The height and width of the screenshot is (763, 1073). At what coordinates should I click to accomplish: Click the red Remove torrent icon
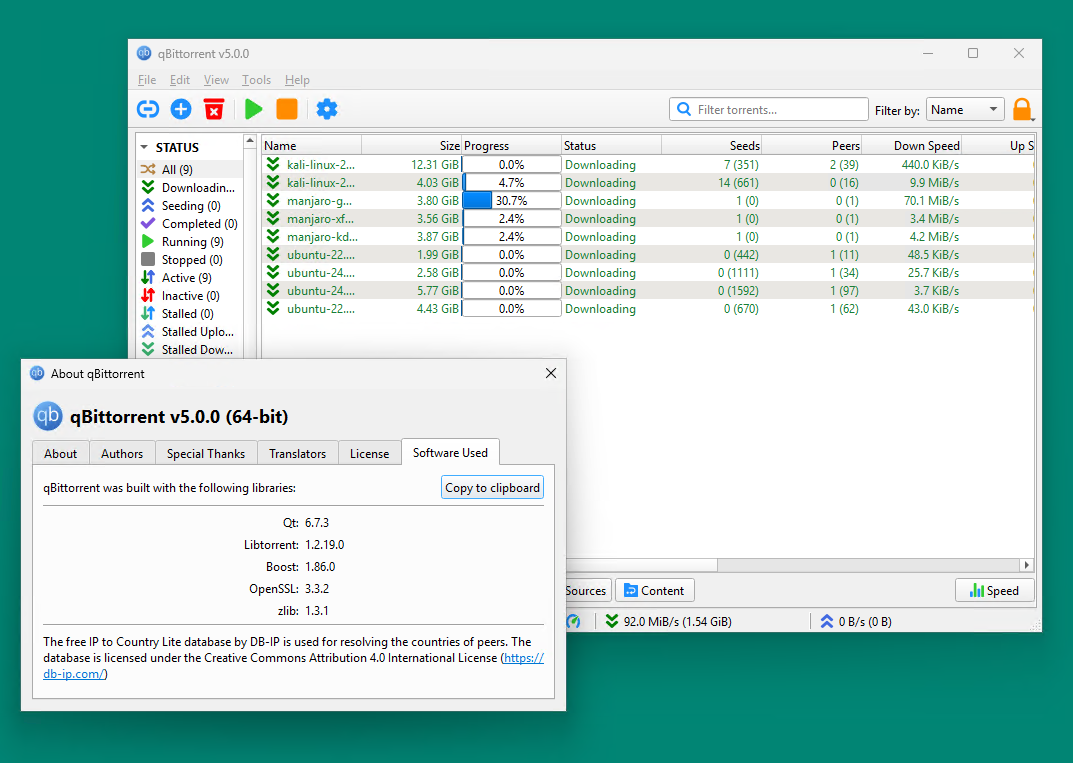coord(214,109)
